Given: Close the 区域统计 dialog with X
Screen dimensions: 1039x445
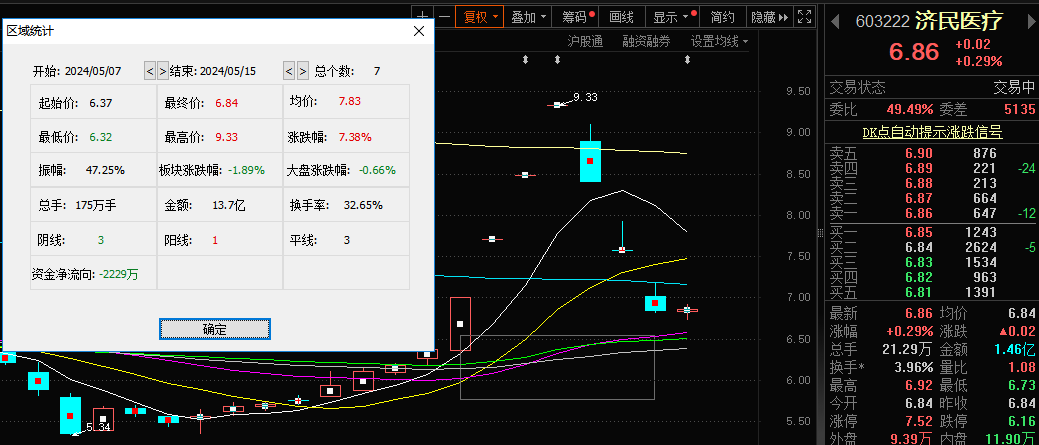Looking at the screenshot, I should pyautogui.click(x=420, y=31).
